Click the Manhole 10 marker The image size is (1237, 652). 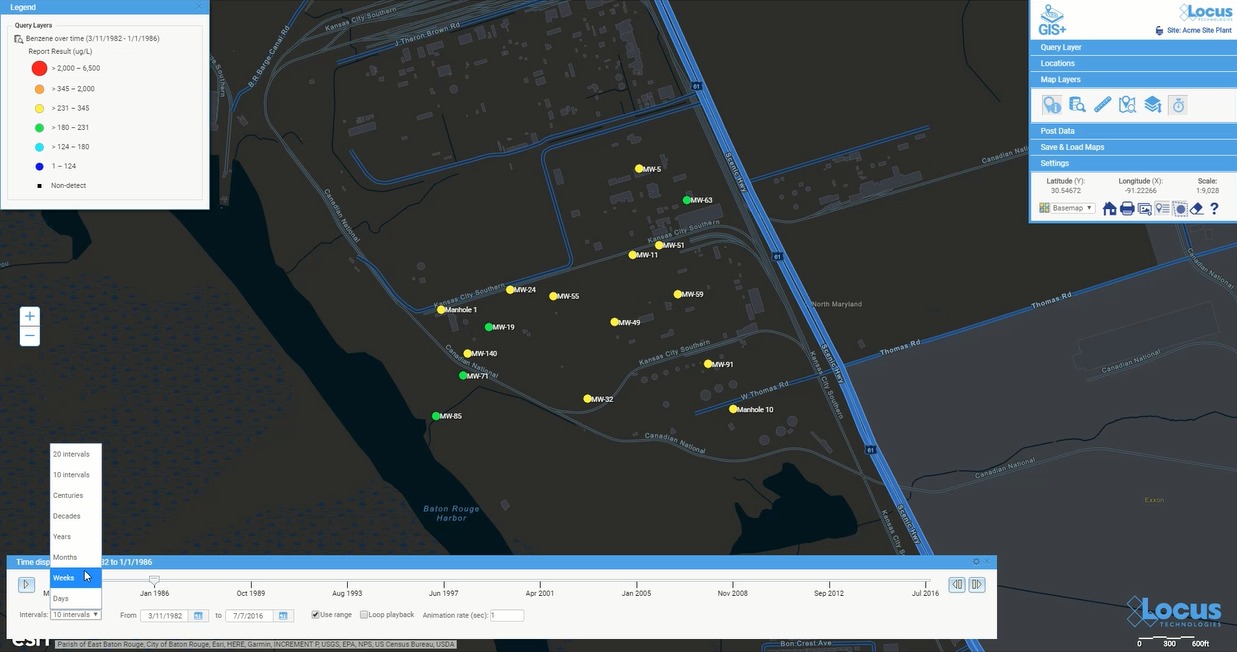coord(733,409)
